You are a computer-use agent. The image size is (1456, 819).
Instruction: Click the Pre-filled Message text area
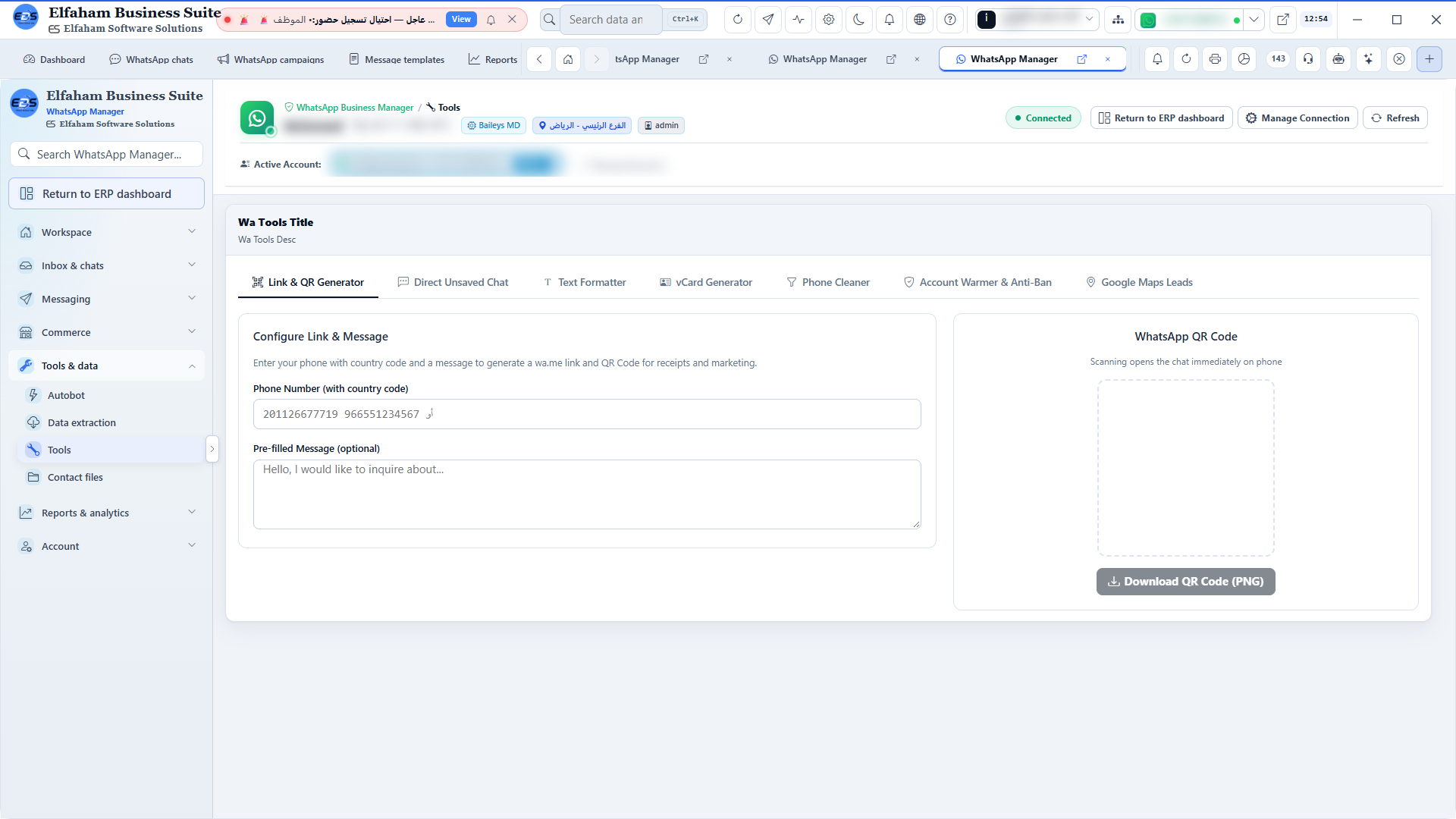pyautogui.click(x=587, y=494)
